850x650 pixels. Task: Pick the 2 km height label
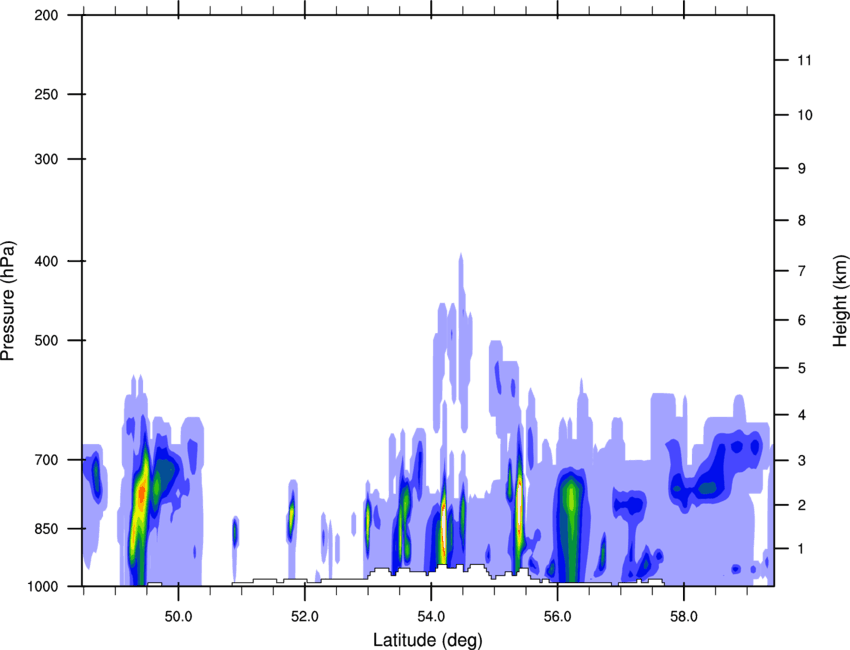click(x=802, y=505)
